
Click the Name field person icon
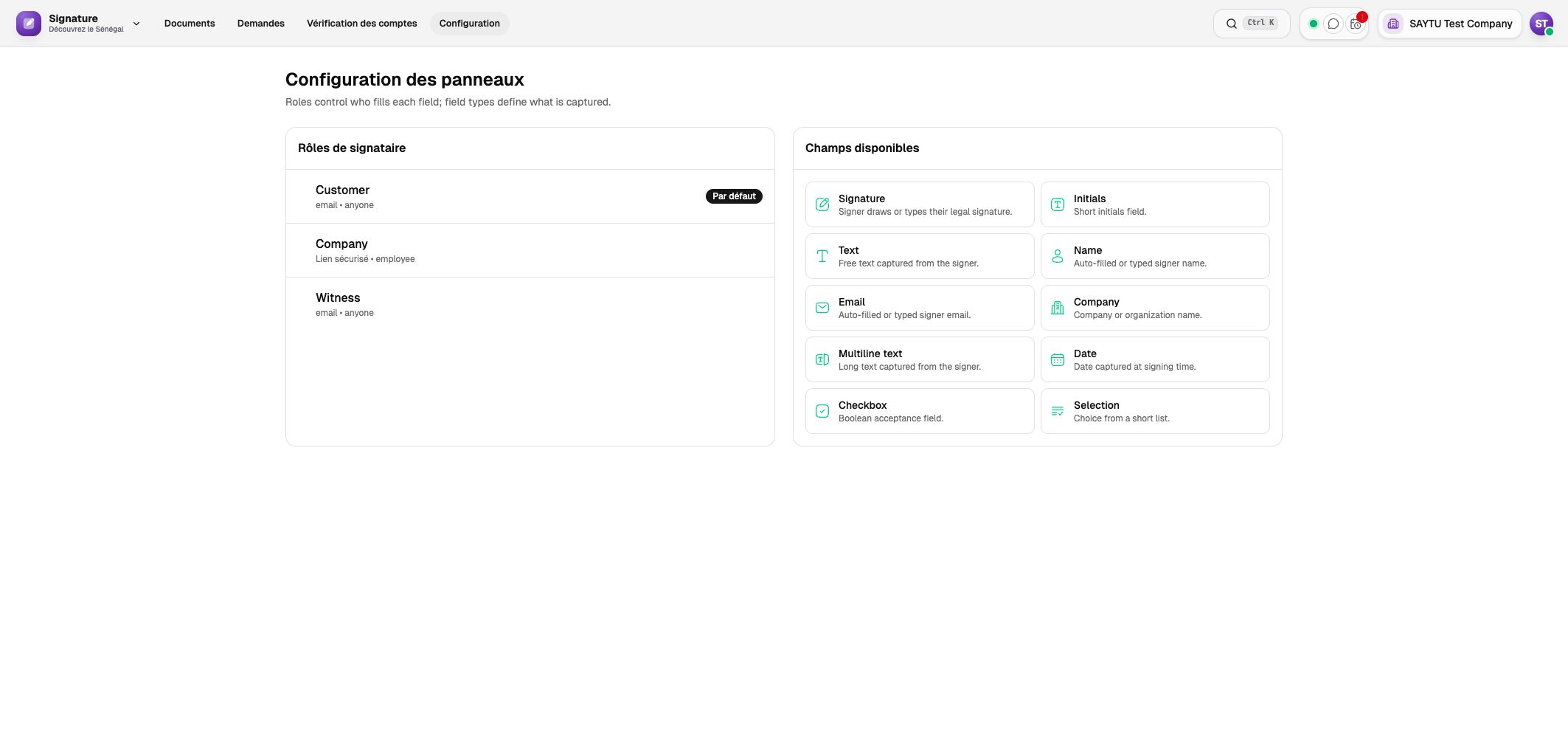1058,256
